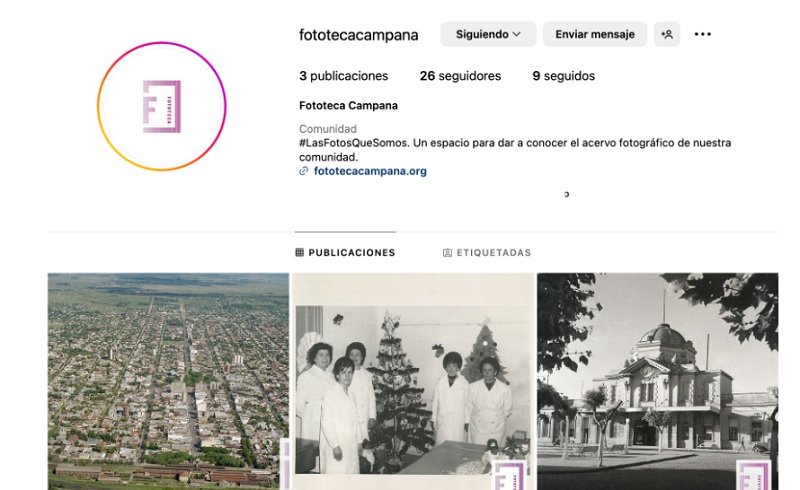Click the fototecacampana username heading
The height and width of the screenshot is (490, 800).
[358, 35]
